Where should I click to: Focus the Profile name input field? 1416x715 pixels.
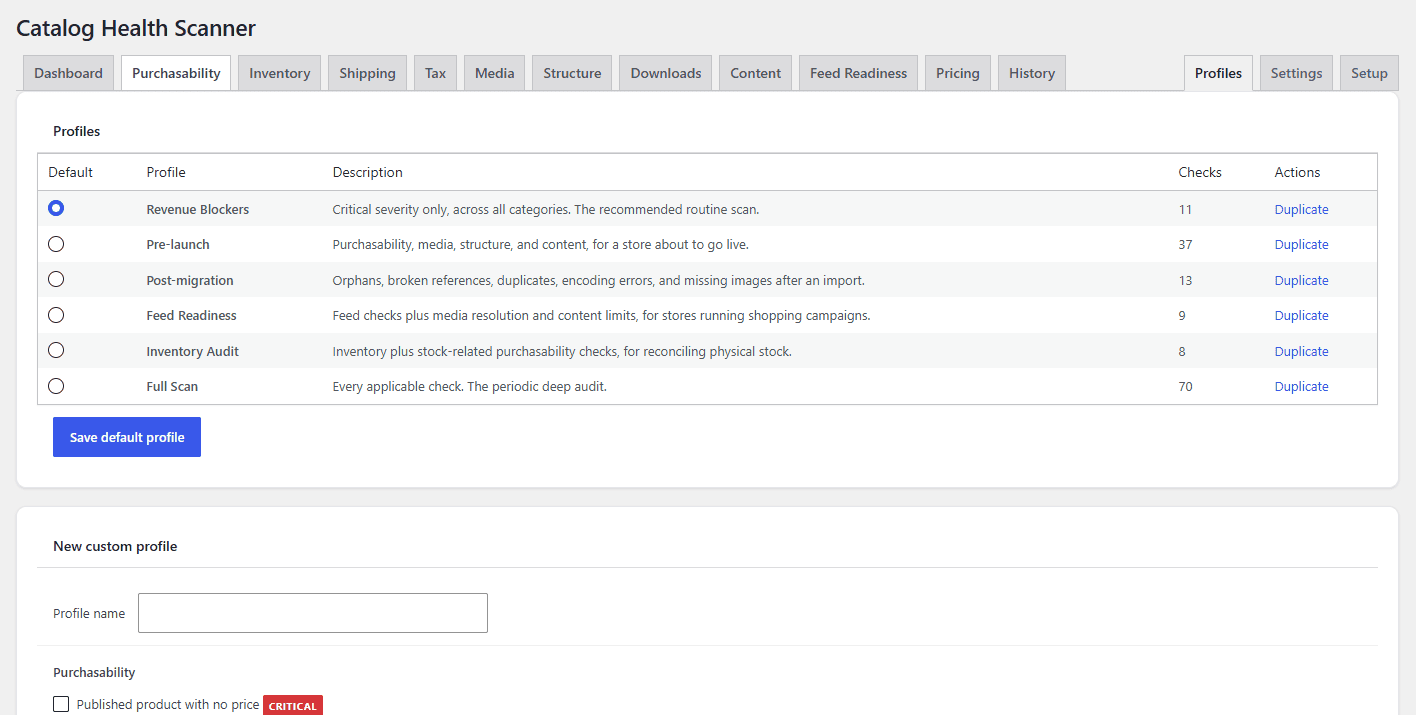313,613
